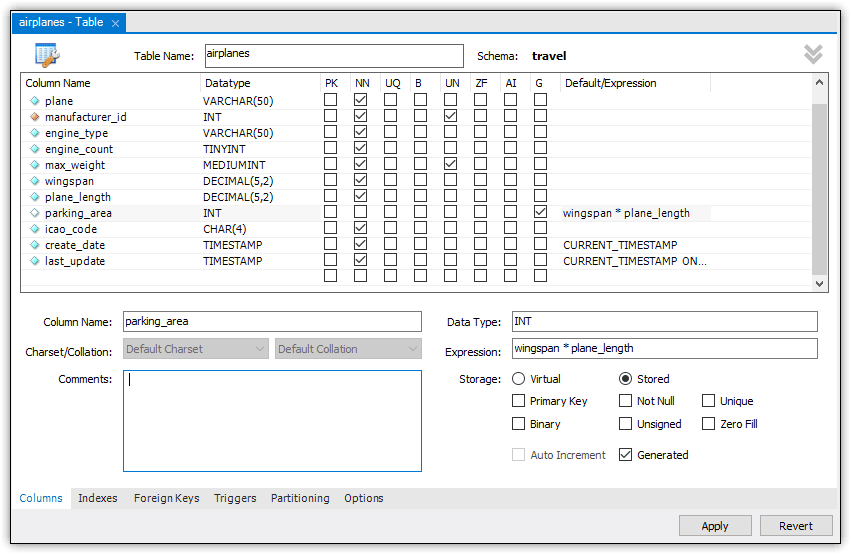The image size is (851, 554).
Task: Switch to the Indexes tab
Action: [x=97, y=498]
